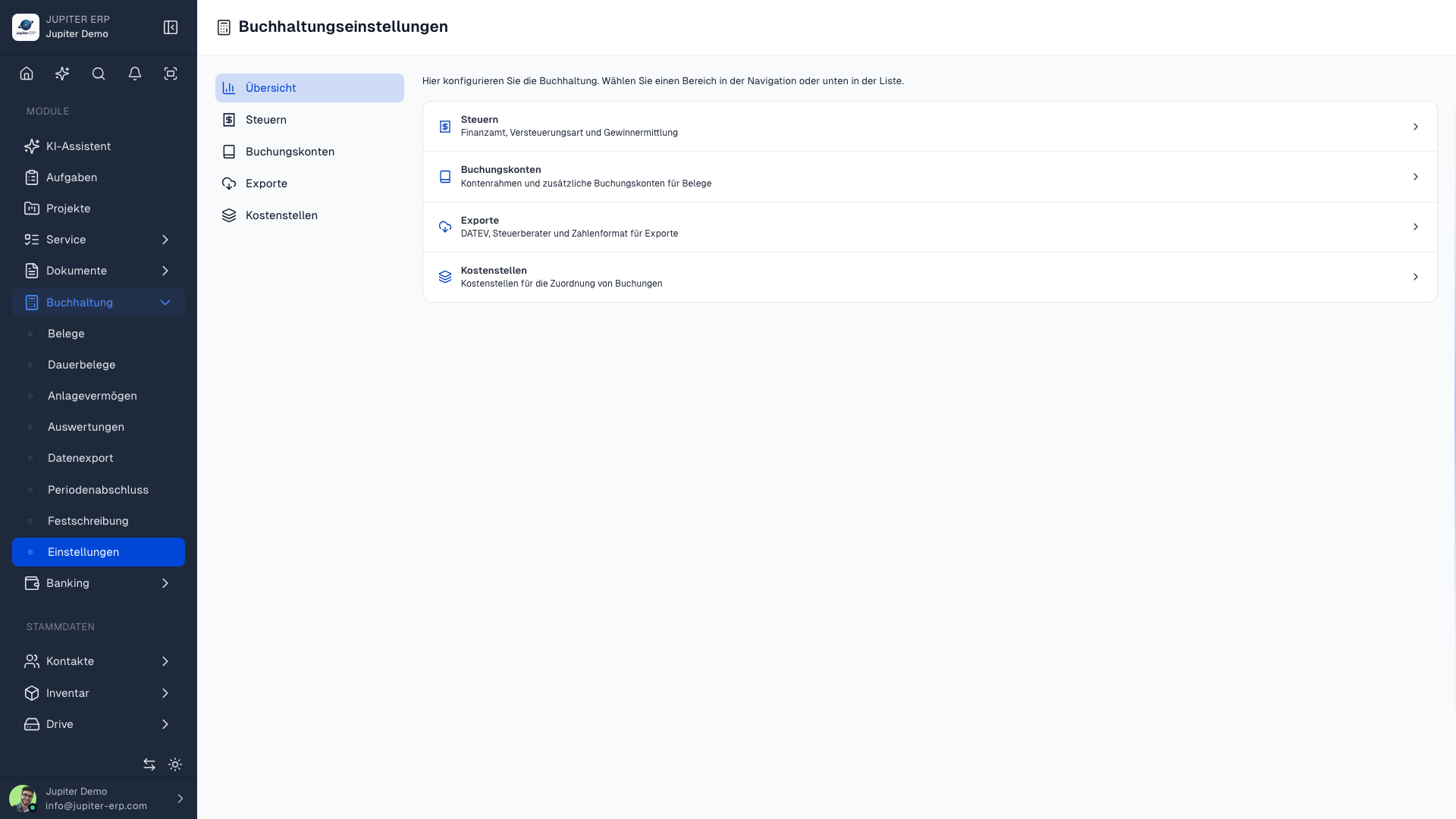Open the search magnifier icon
This screenshot has width=1456, height=819.
pyautogui.click(x=99, y=74)
